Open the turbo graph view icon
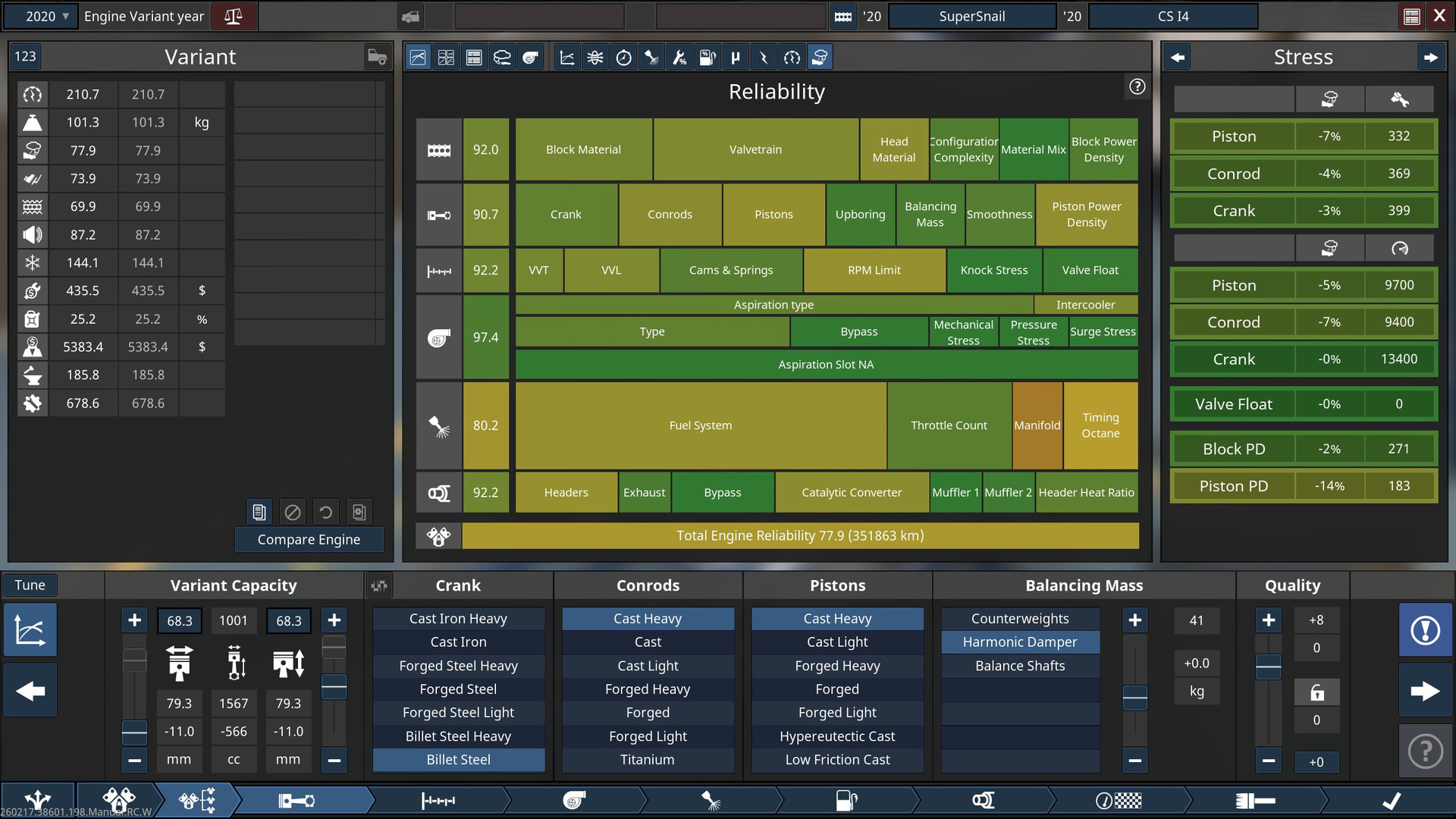The height and width of the screenshot is (819, 1456). (530, 58)
